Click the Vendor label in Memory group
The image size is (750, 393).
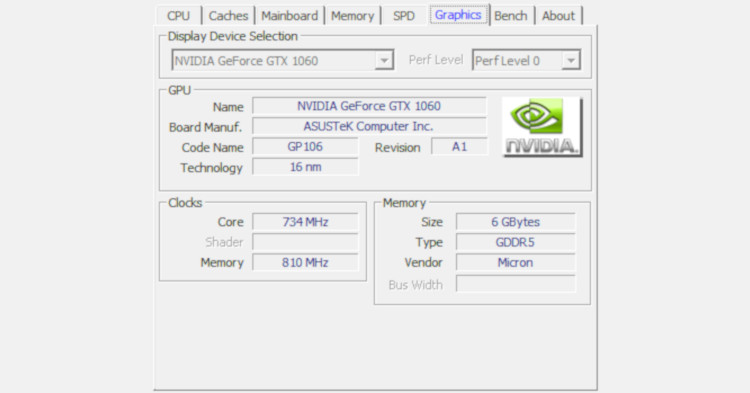pyautogui.click(x=423, y=262)
